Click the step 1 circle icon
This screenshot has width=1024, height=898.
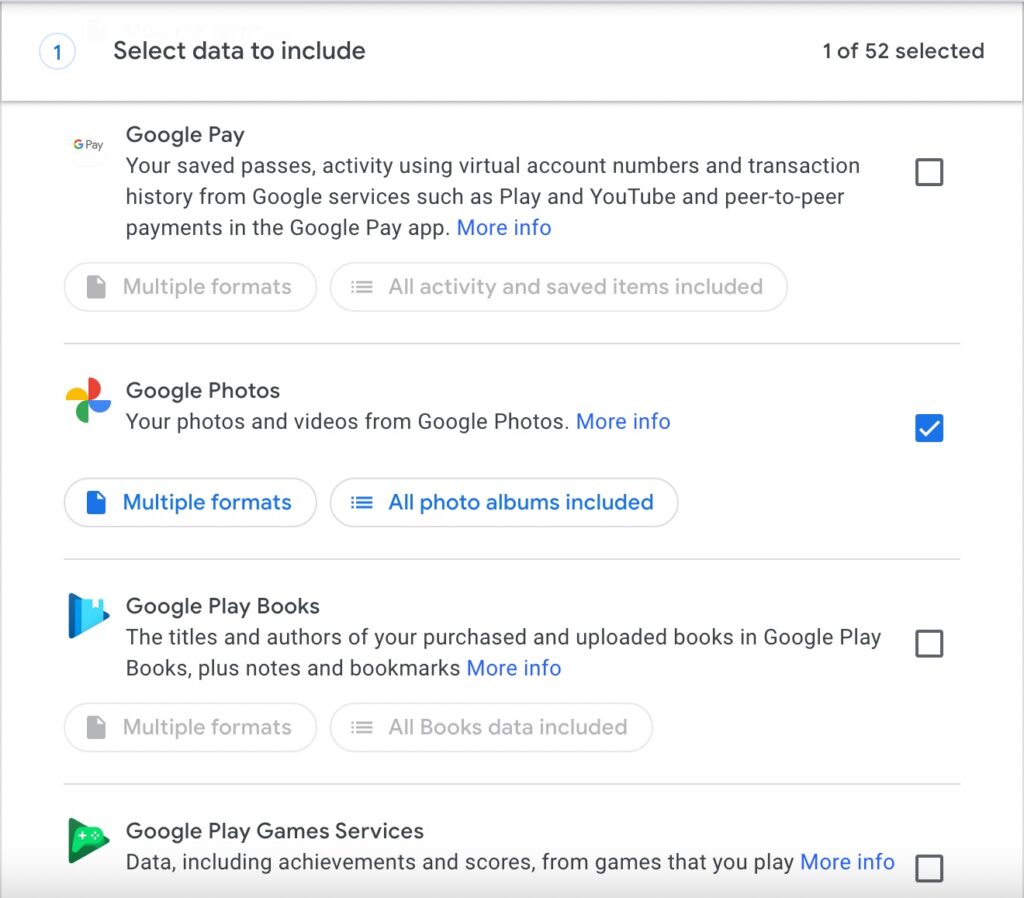tap(57, 52)
